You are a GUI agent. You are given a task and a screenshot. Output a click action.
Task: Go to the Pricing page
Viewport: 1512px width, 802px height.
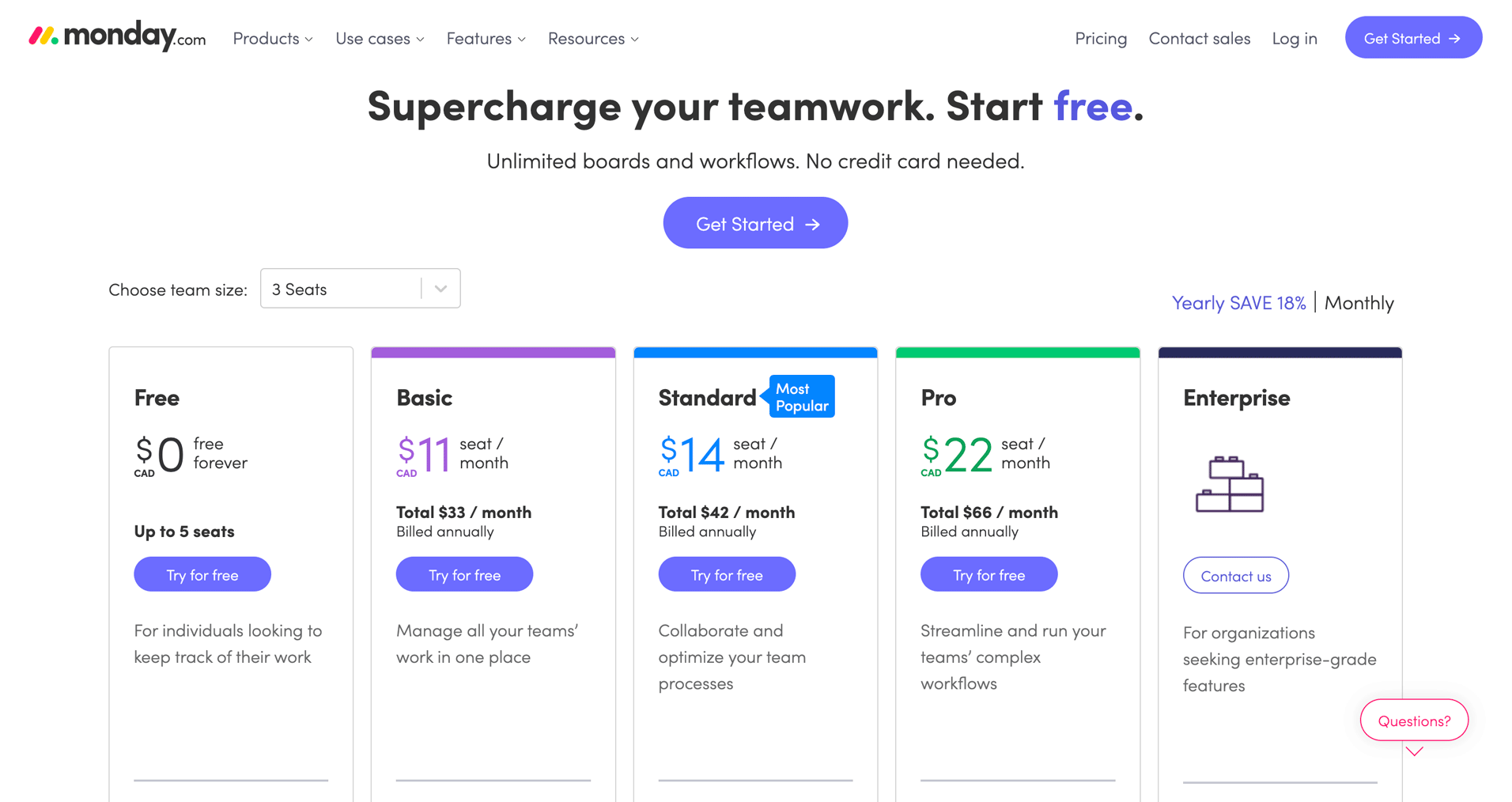click(1101, 39)
